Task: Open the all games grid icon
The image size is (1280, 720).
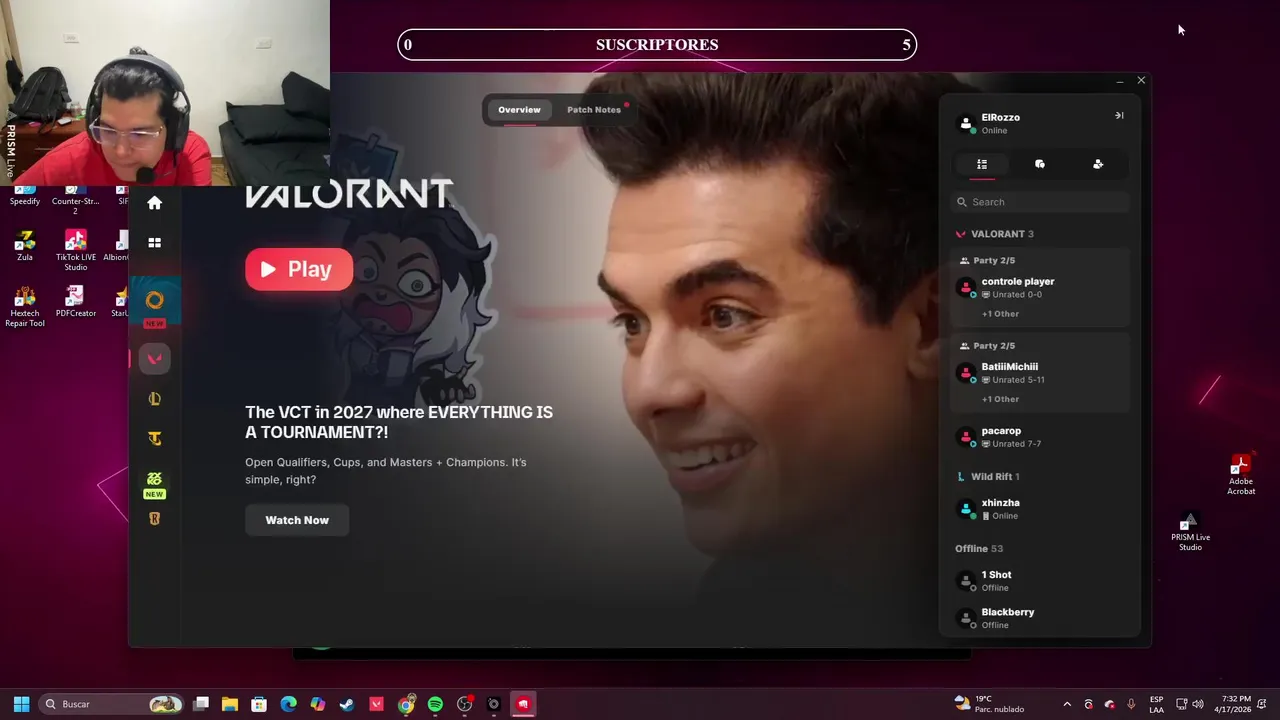Action: pyautogui.click(x=154, y=242)
